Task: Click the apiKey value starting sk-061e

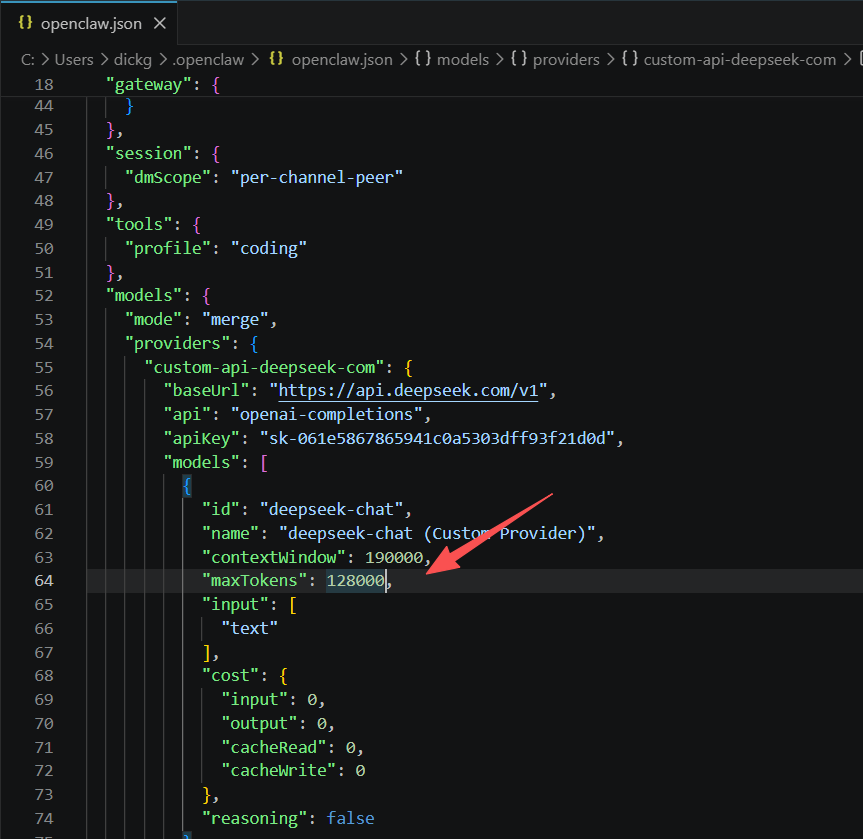Action: coord(437,438)
